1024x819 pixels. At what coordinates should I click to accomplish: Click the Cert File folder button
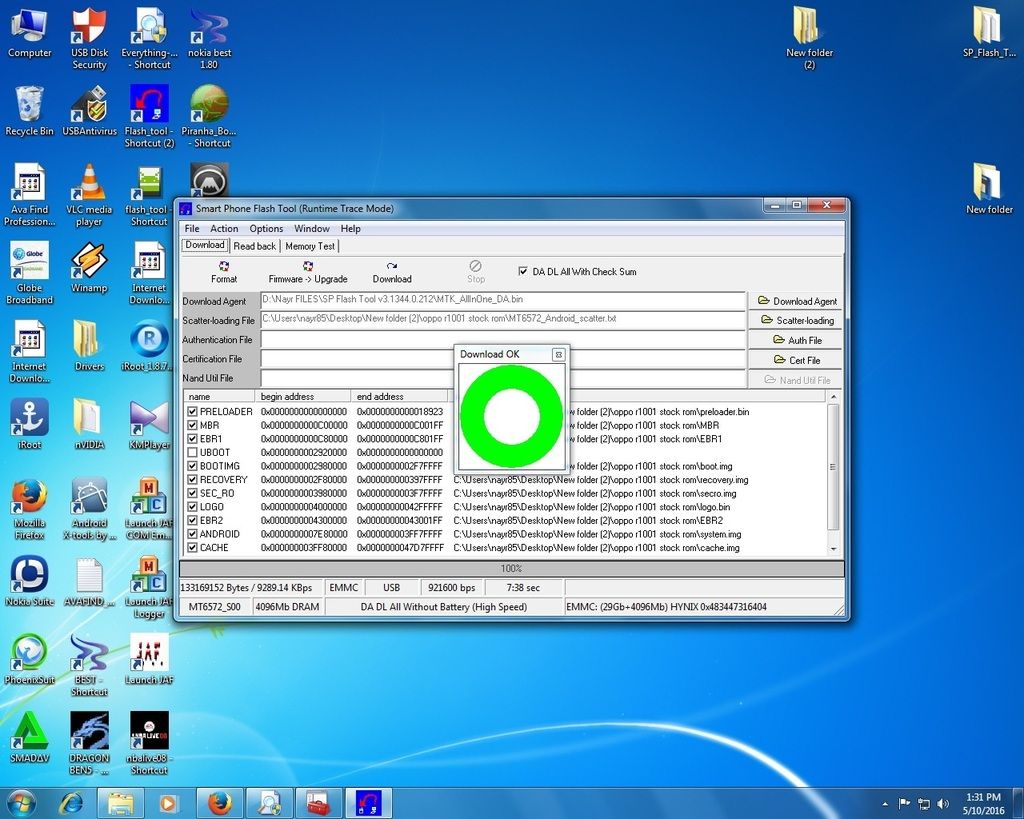(796, 360)
